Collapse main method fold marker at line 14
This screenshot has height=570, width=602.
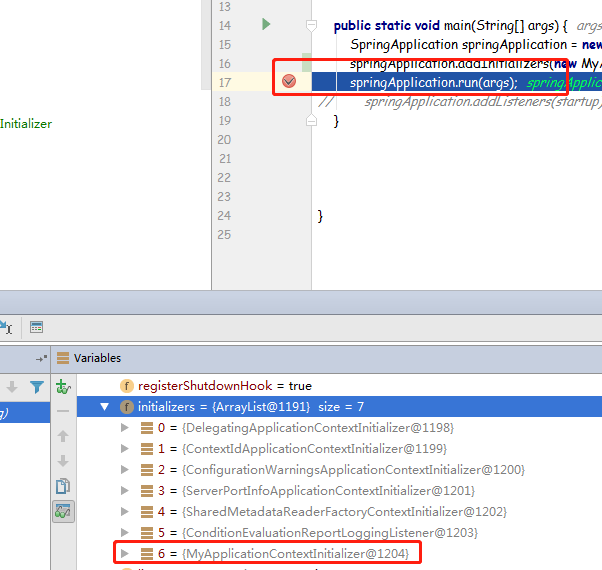pos(311,26)
